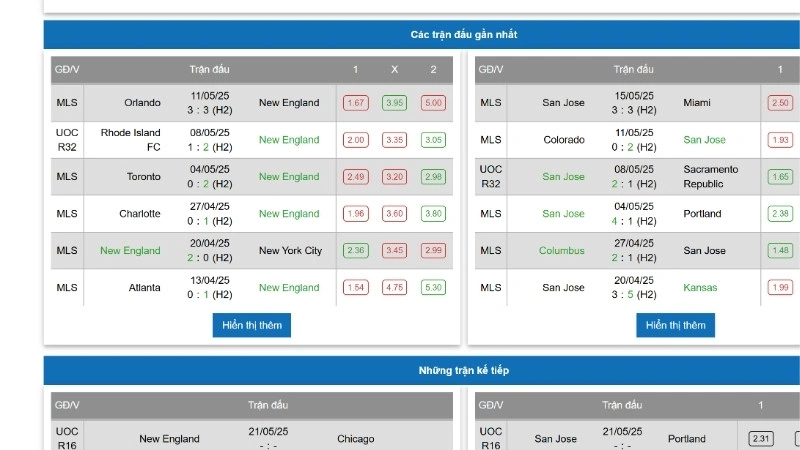Screen dimensions: 800x450
Task: Click odds 1.93 in Colorado row
Action: tap(780, 140)
